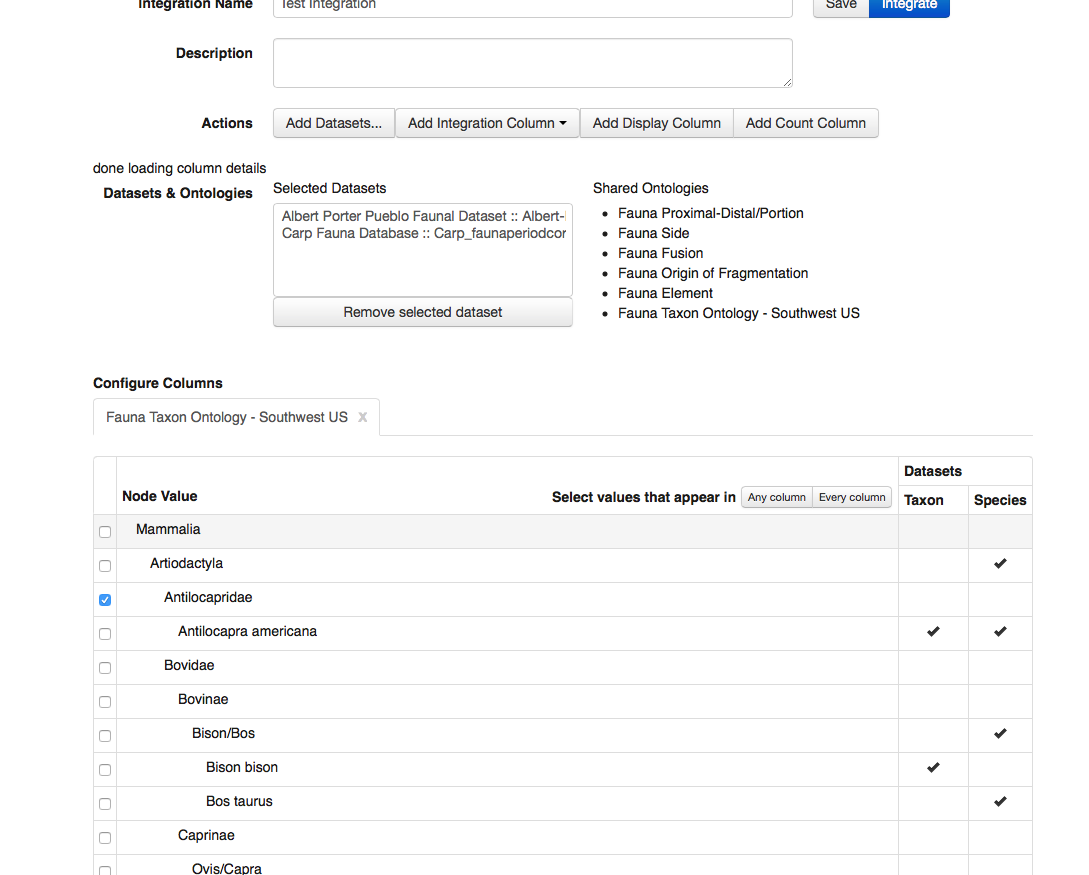The width and height of the screenshot is (1089, 875).
Task: Check the Antilocapra americana checkbox
Action: pyautogui.click(x=105, y=634)
